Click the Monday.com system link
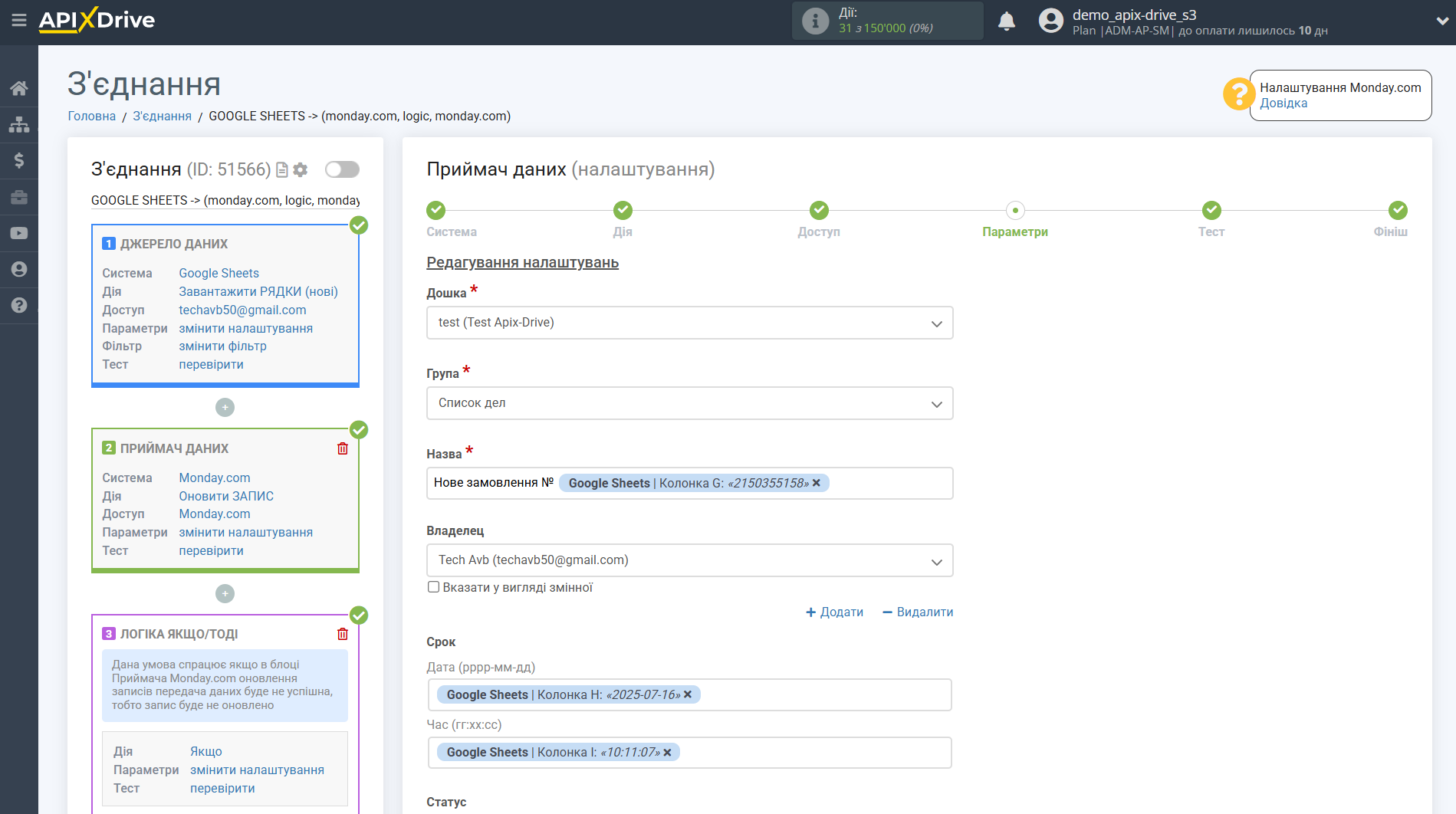Screen dimensions: 1456x814 coord(215,478)
